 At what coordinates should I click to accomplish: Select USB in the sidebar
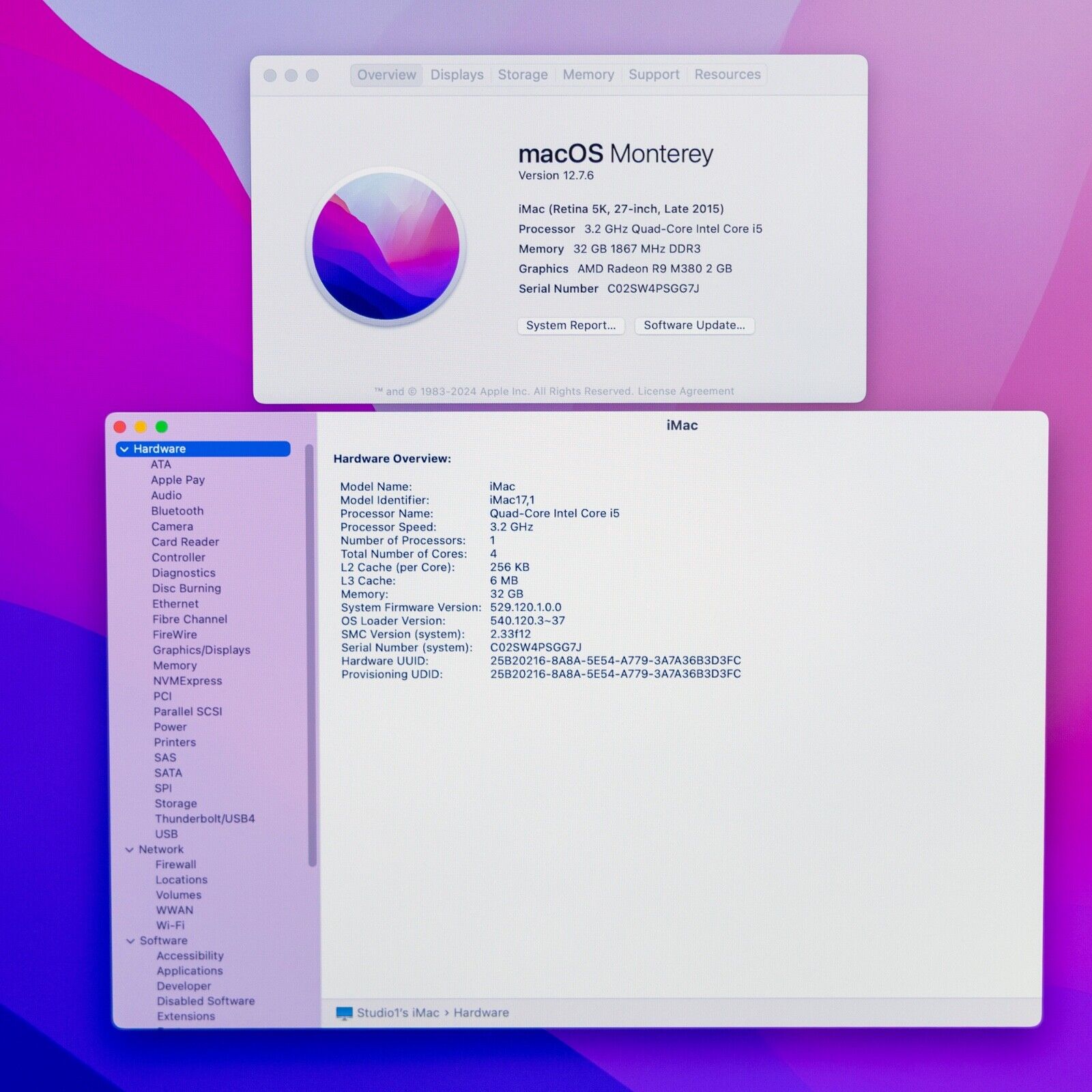pyautogui.click(x=167, y=834)
